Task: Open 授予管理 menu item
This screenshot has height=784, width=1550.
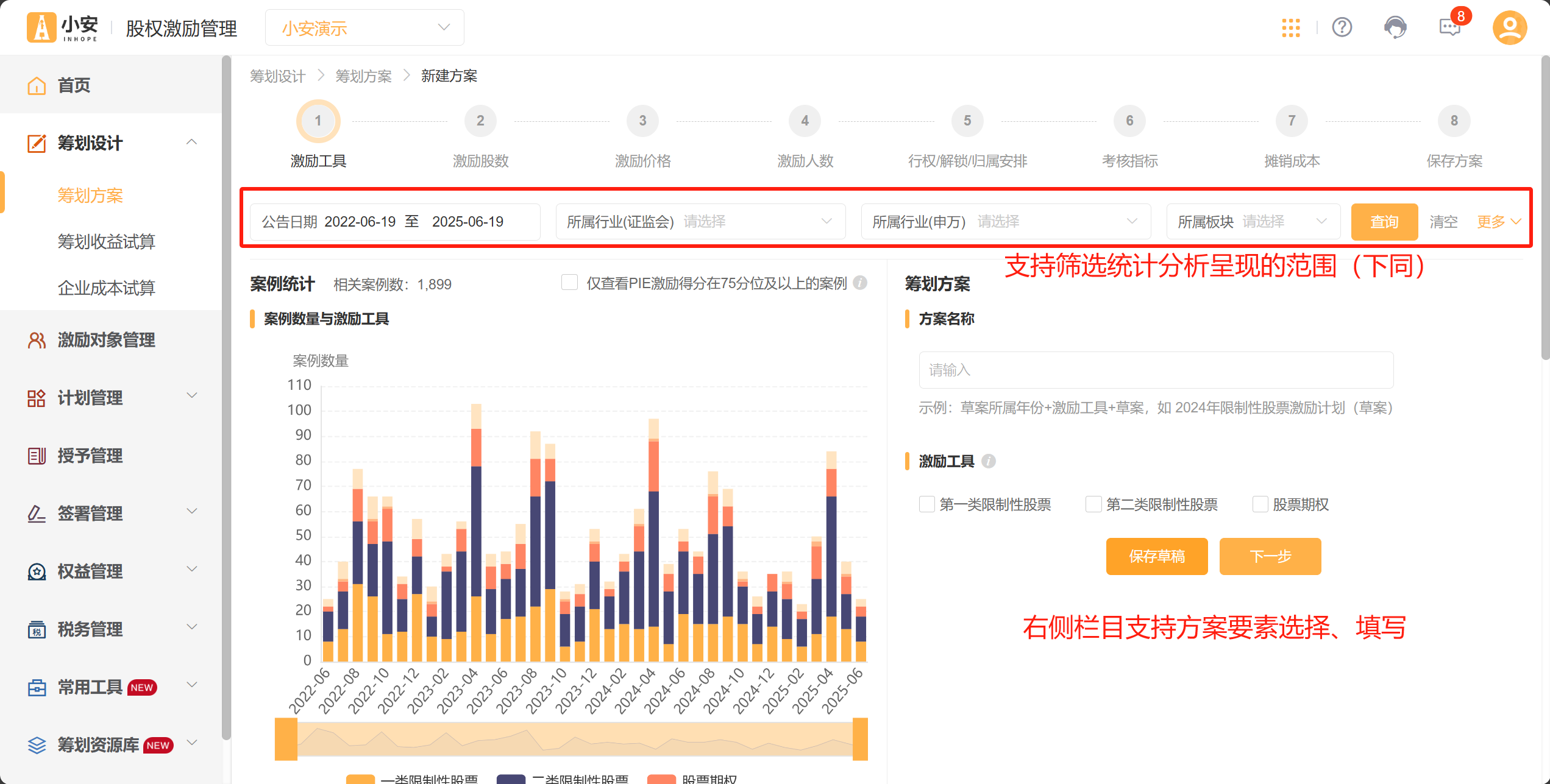Action: tap(111, 456)
